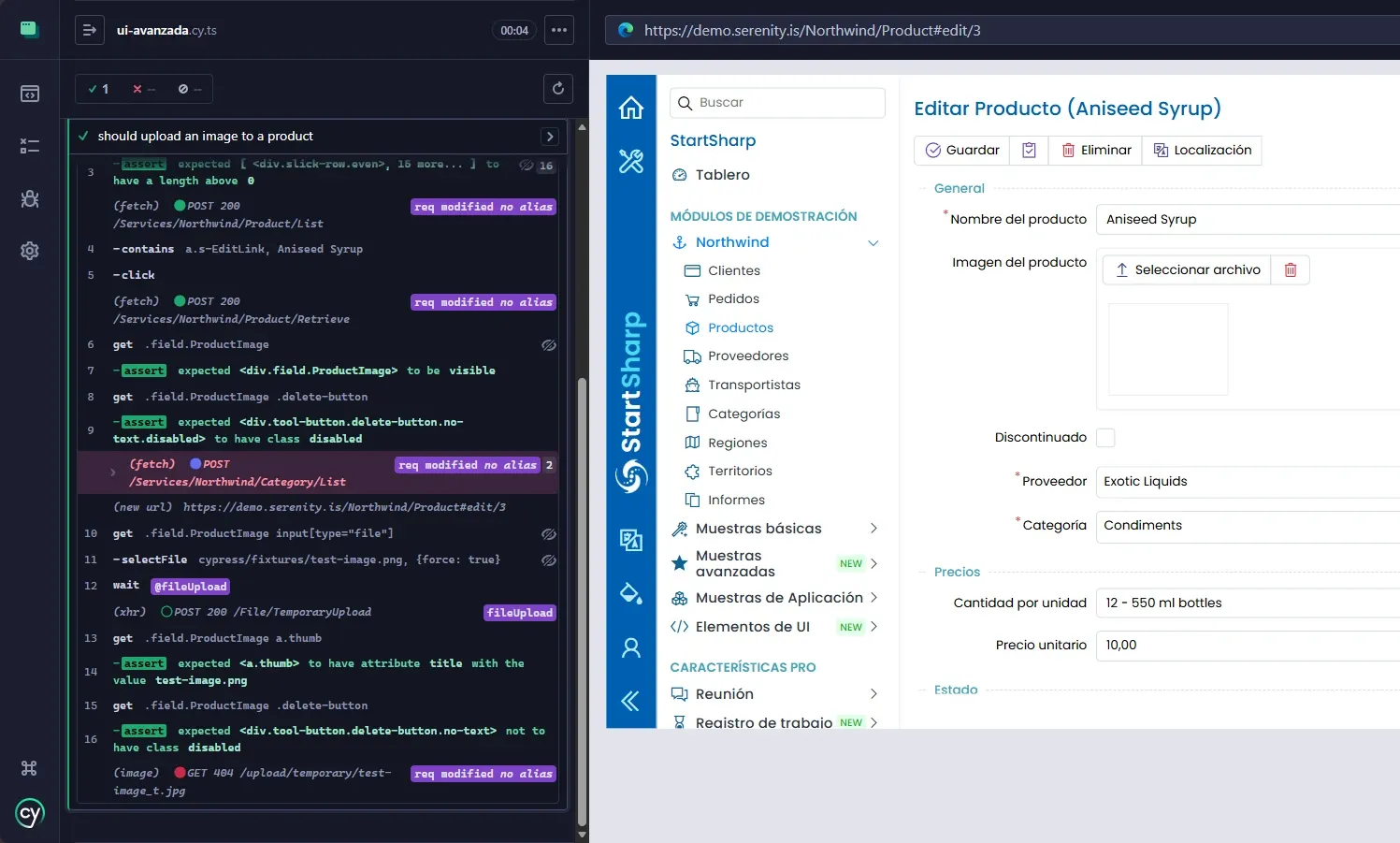Open the user profile icon
The width and height of the screenshot is (1400, 843).
(x=631, y=647)
